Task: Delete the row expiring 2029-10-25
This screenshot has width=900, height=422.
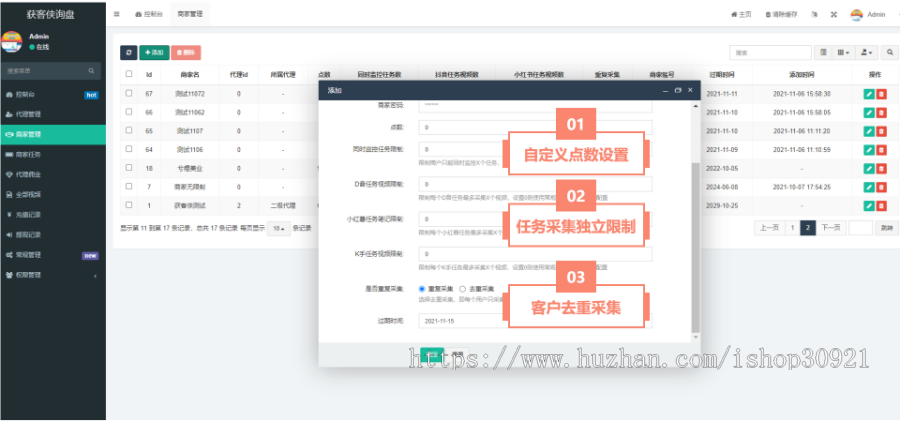Action: coord(881,206)
